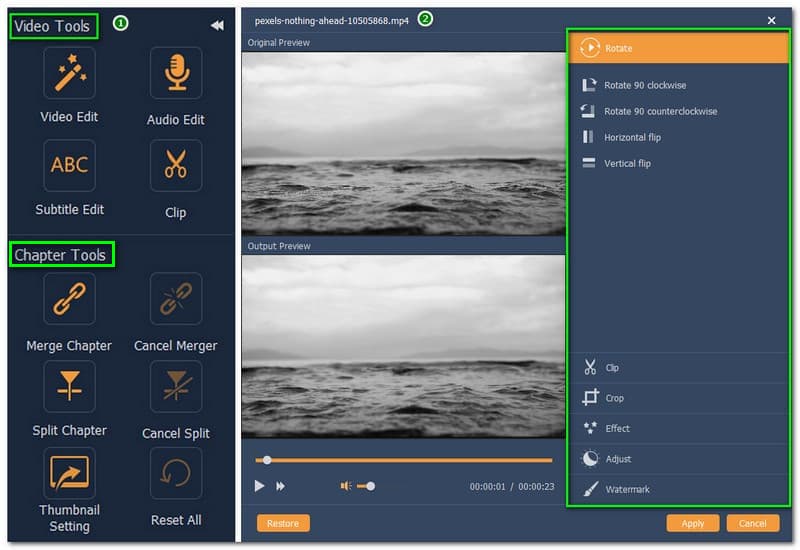Screen dimensions: 800x550
Task: Open the Audio Edit microphone tool
Action: 175,73
